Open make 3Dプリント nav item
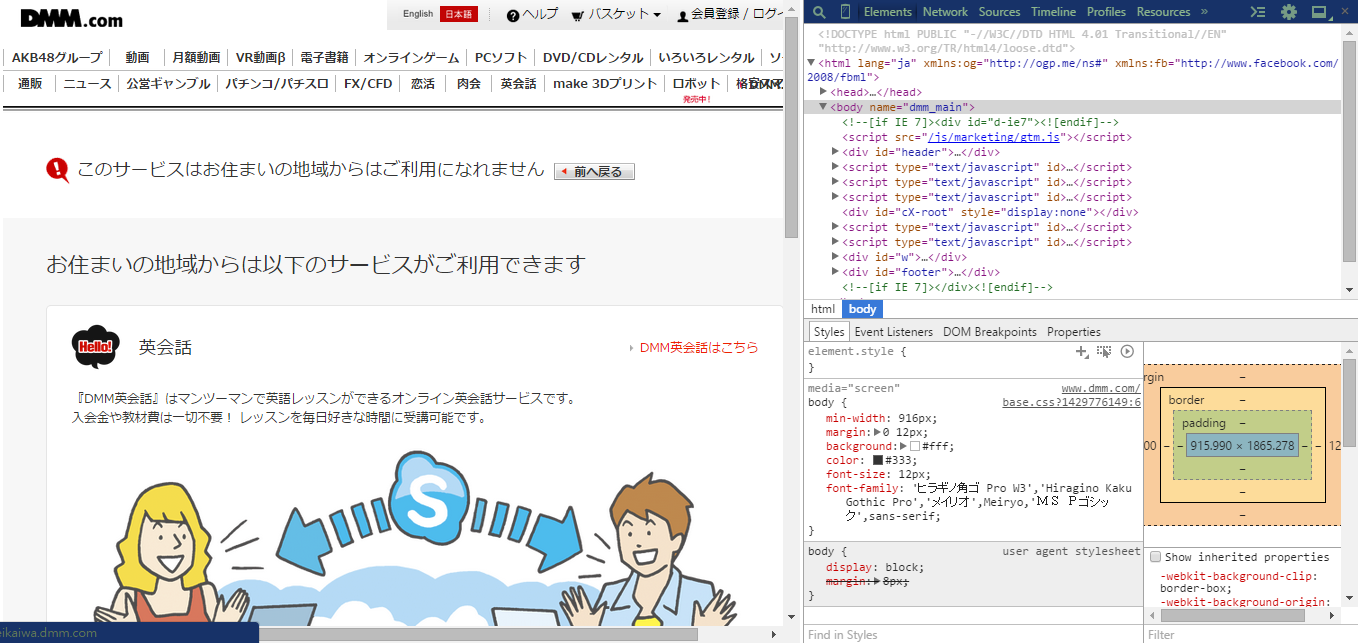Image resolution: width=1358 pixels, height=643 pixels. click(605, 84)
